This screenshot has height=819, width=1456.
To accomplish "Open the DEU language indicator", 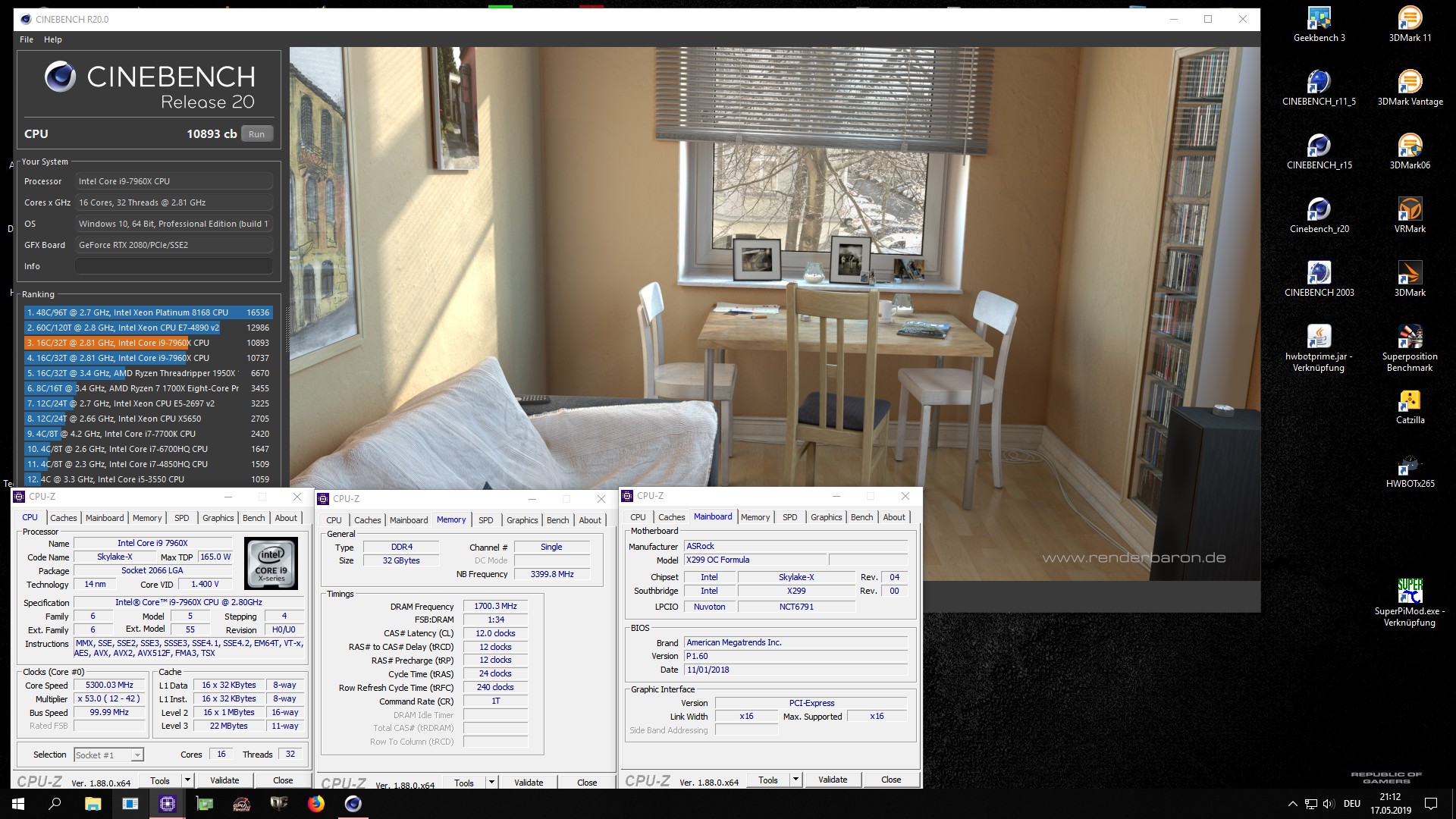I will (1352, 804).
